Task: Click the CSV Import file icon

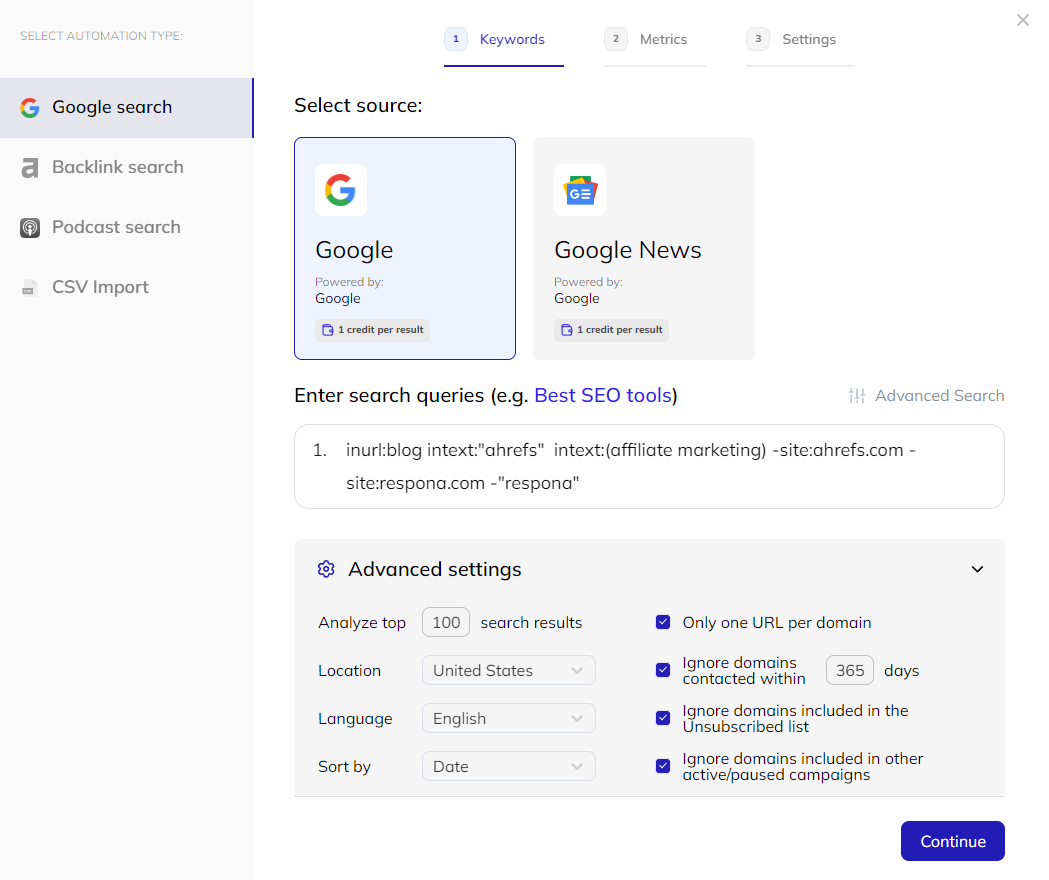Action: (x=30, y=288)
